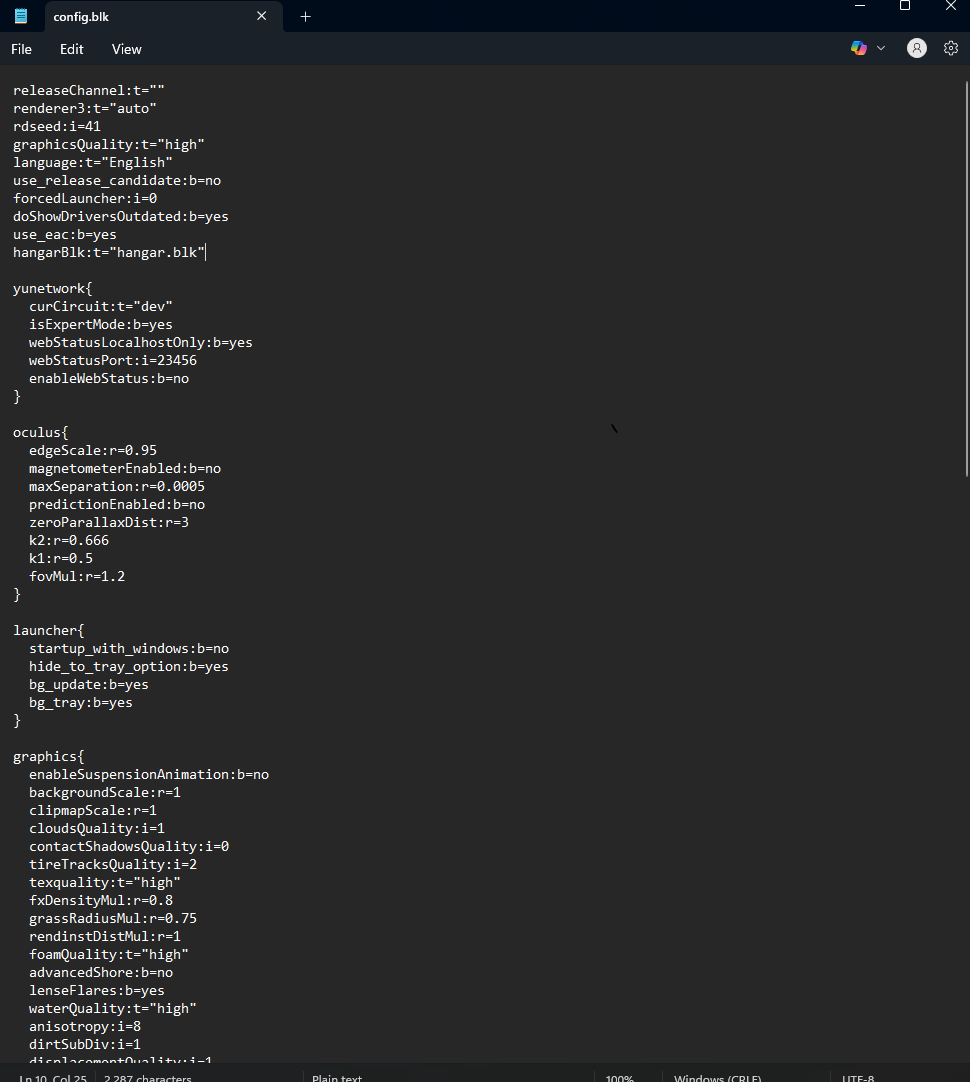Viewport: 970px width, 1082px height.
Task: Open the Edit menu
Action: tap(72, 49)
